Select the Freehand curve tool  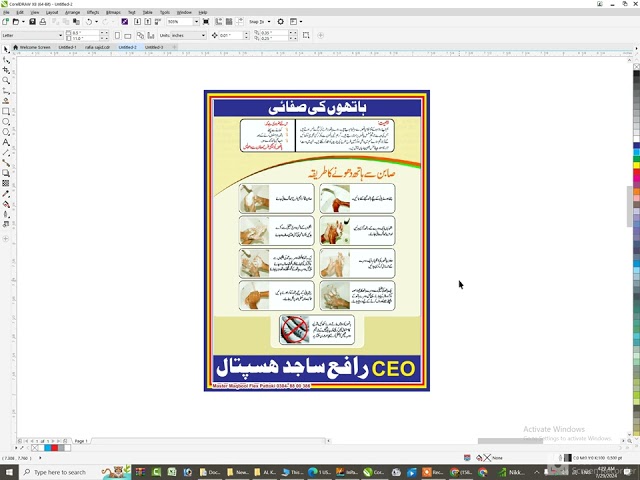tap(6, 91)
